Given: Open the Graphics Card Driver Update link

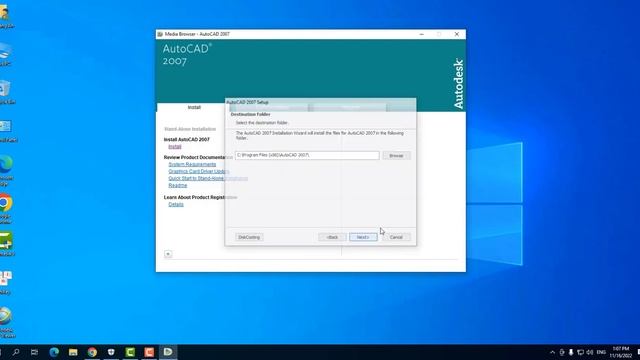Looking at the screenshot, I should (198, 171).
